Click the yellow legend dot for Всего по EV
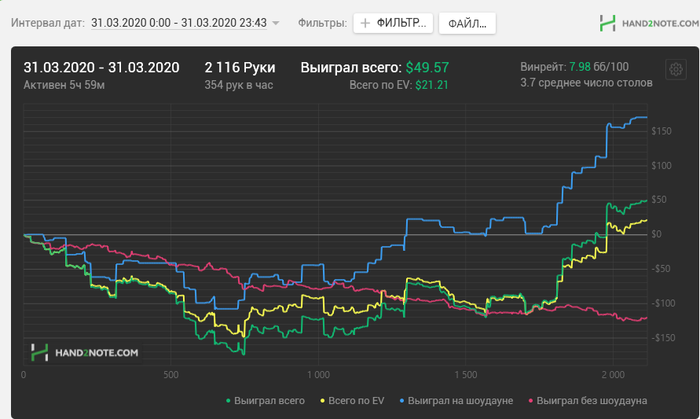The width and height of the screenshot is (700, 419). click(322, 401)
